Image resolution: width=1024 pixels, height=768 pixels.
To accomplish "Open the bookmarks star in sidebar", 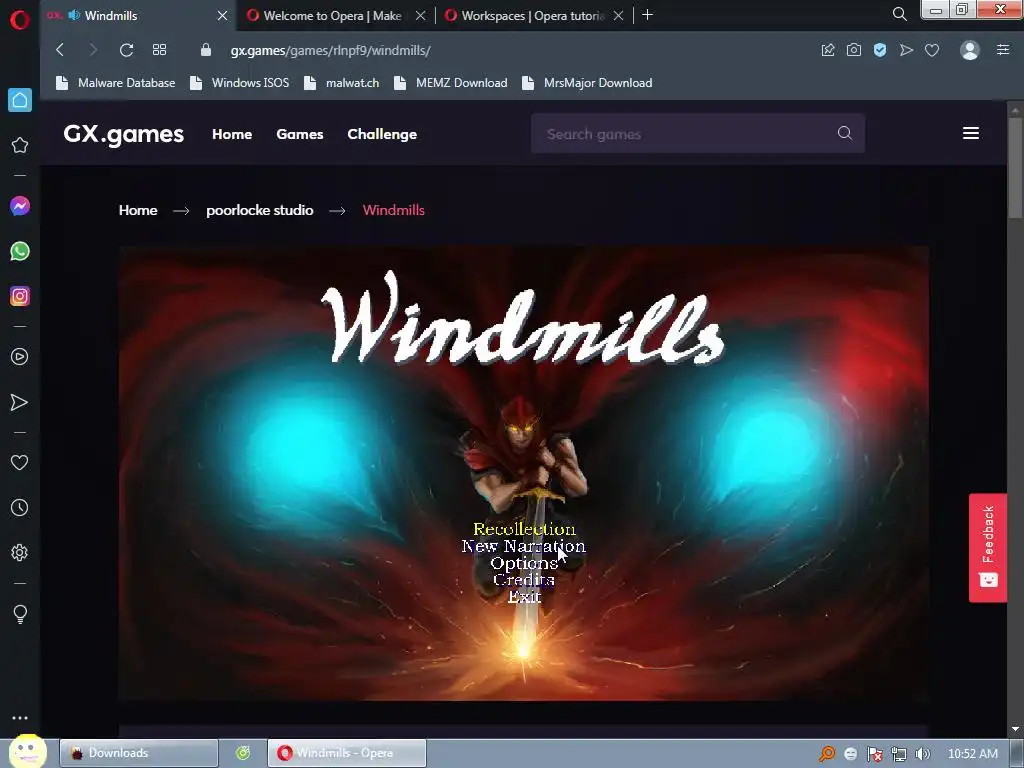I will pos(20,145).
